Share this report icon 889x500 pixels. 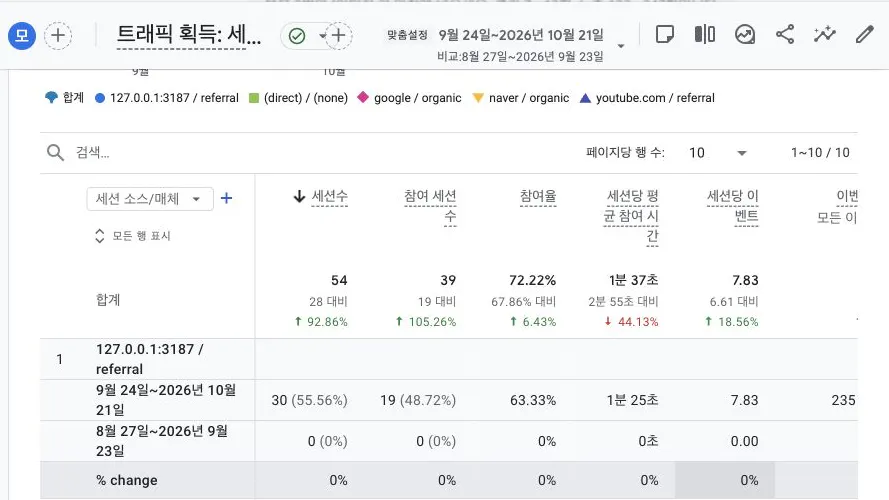(785, 35)
